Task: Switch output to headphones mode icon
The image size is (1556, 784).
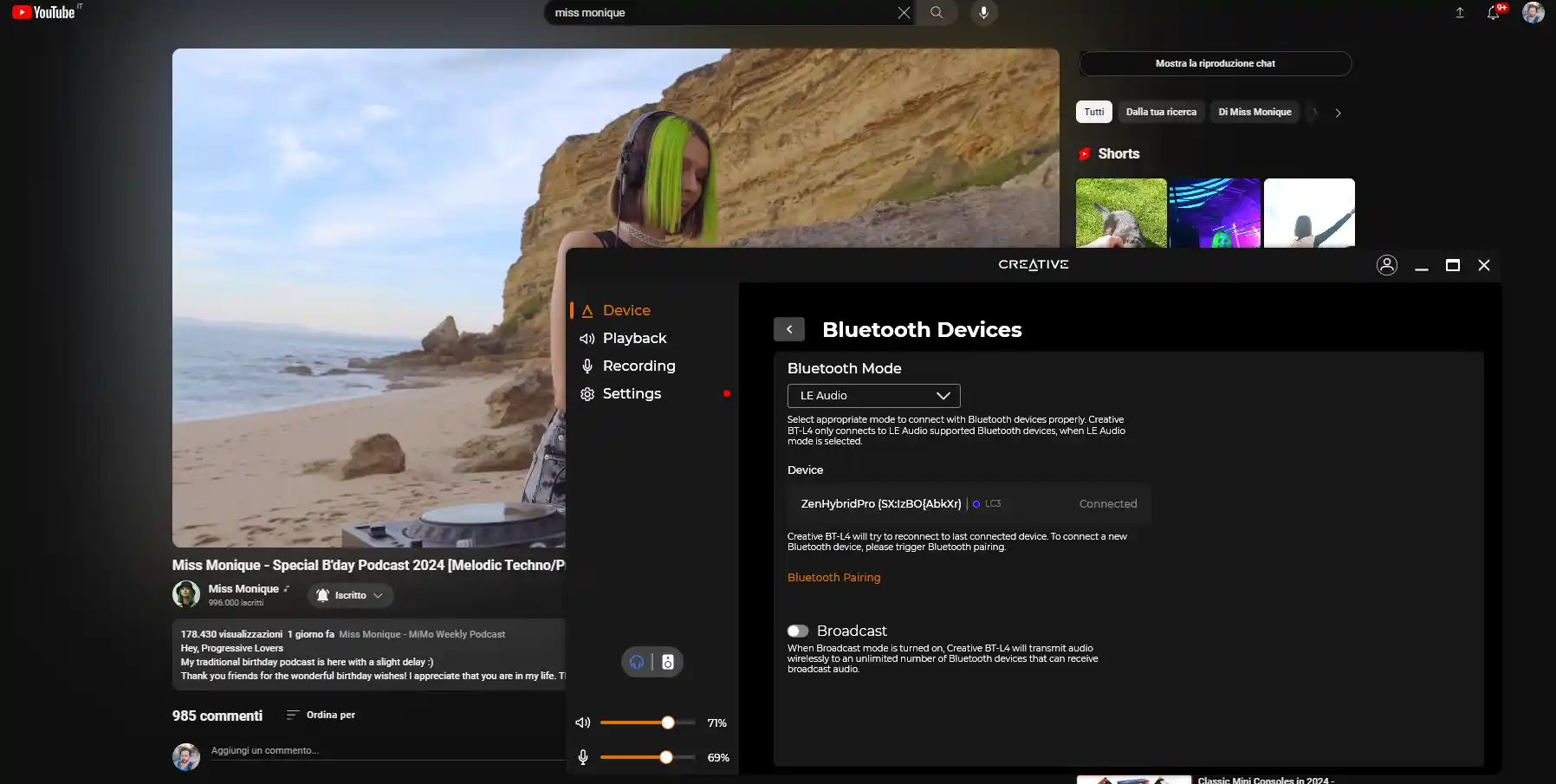Action: point(637,662)
